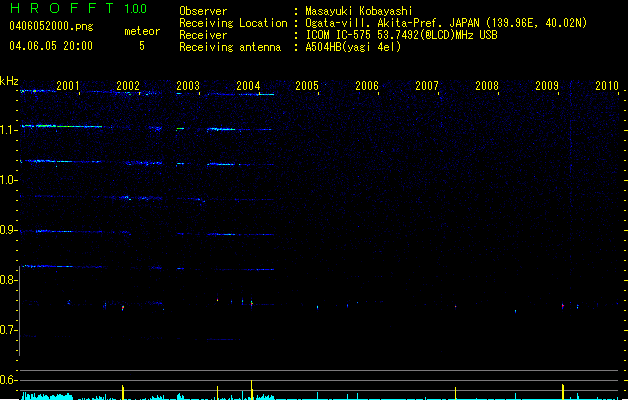Select the meteor count value 5
The height and width of the screenshot is (400, 629).
[x=142, y=46]
